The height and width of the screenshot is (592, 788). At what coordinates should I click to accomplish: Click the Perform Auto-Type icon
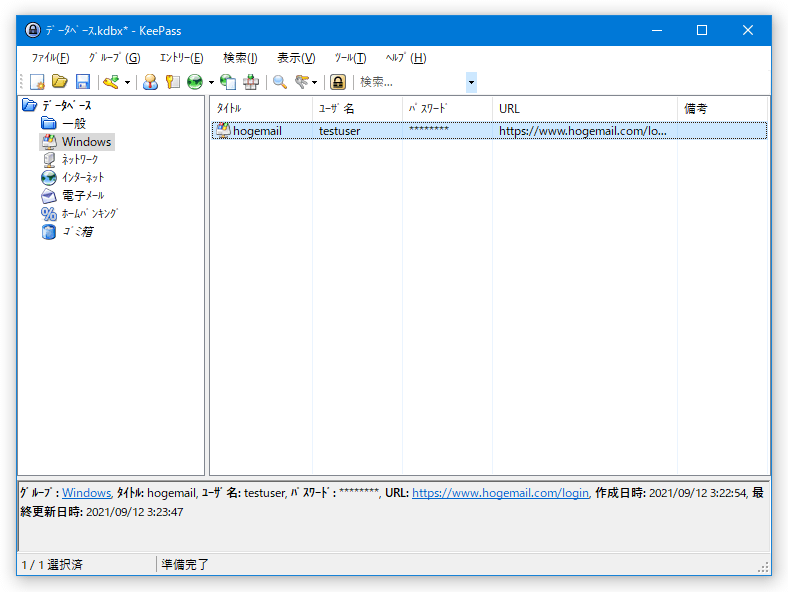[251, 81]
